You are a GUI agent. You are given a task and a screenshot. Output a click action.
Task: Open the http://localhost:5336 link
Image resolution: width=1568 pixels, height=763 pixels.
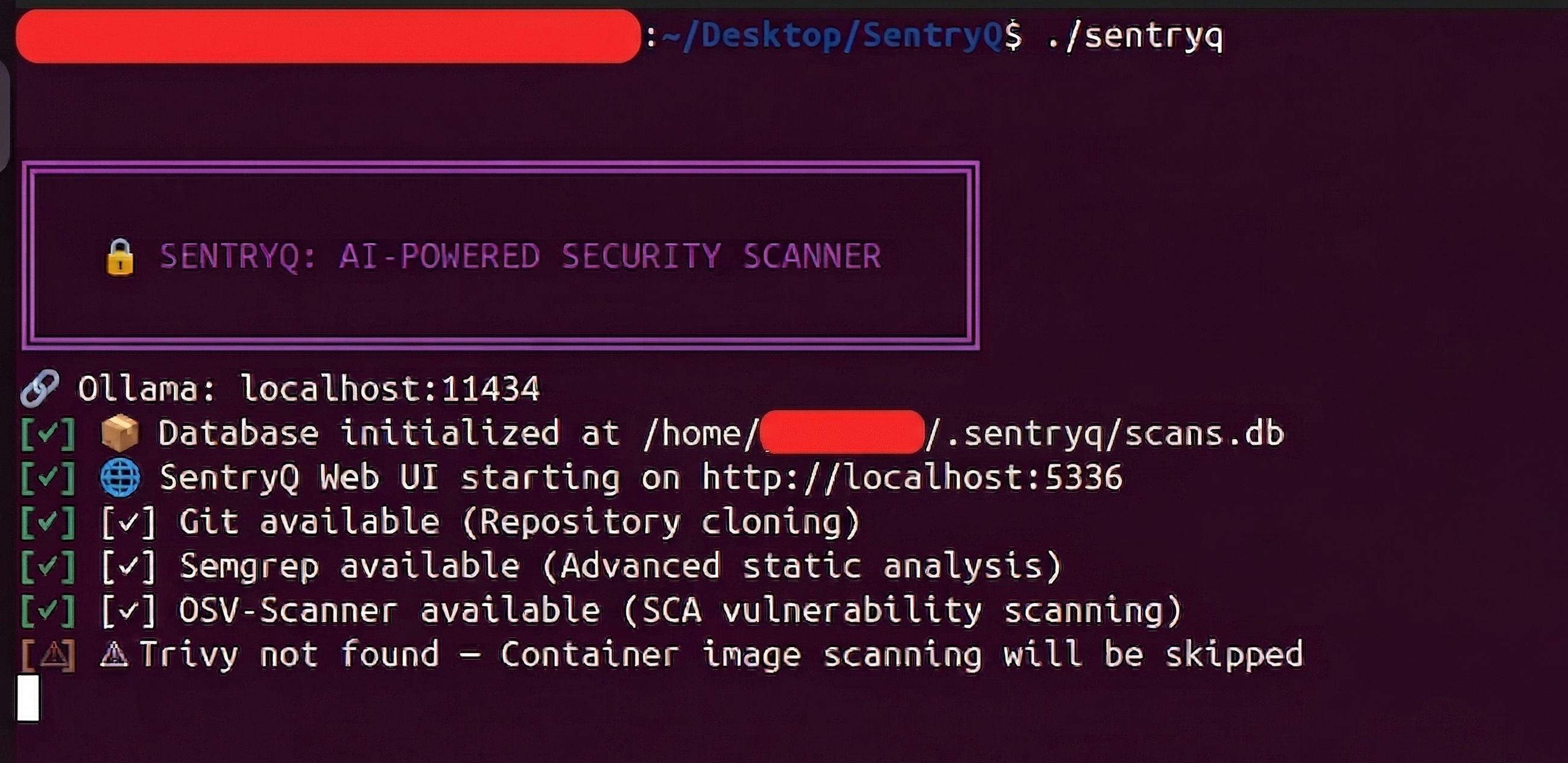[911, 478]
